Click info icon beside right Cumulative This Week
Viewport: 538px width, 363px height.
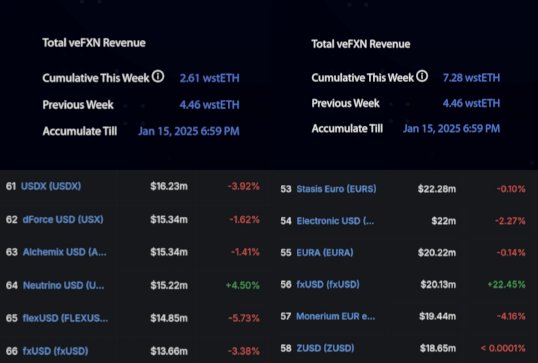(422, 76)
